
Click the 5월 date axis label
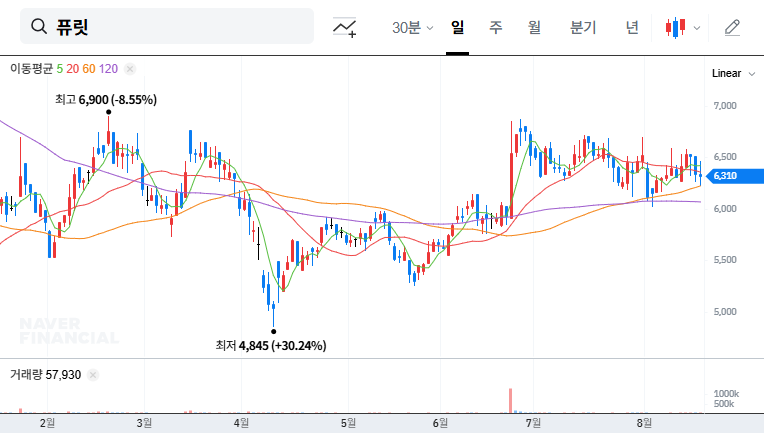348,423
